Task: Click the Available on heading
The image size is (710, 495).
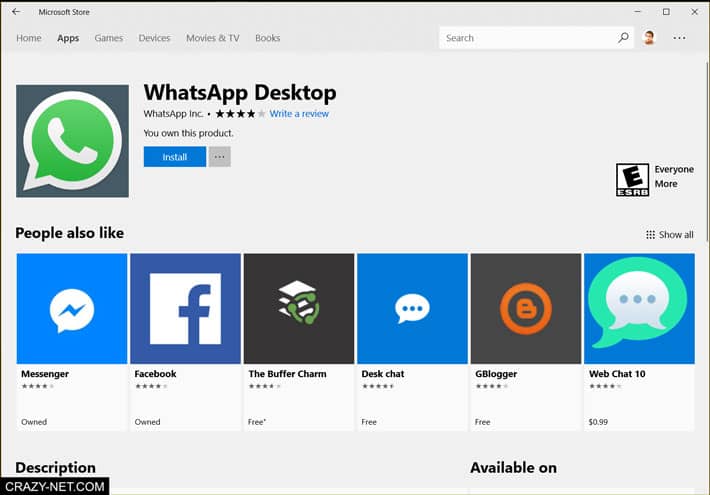Action: tap(513, 467)
